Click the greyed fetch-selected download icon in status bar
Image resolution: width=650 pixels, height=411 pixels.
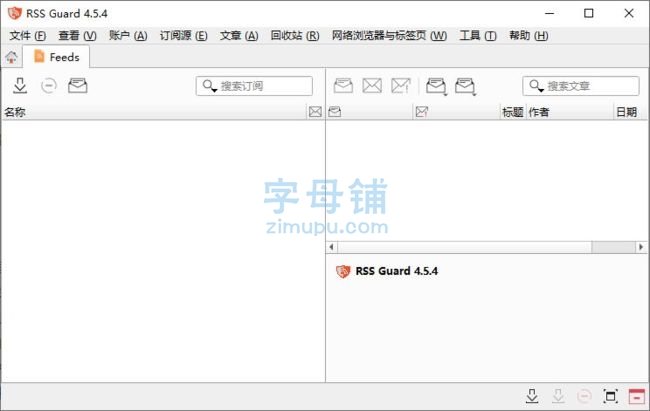point(558,396)
